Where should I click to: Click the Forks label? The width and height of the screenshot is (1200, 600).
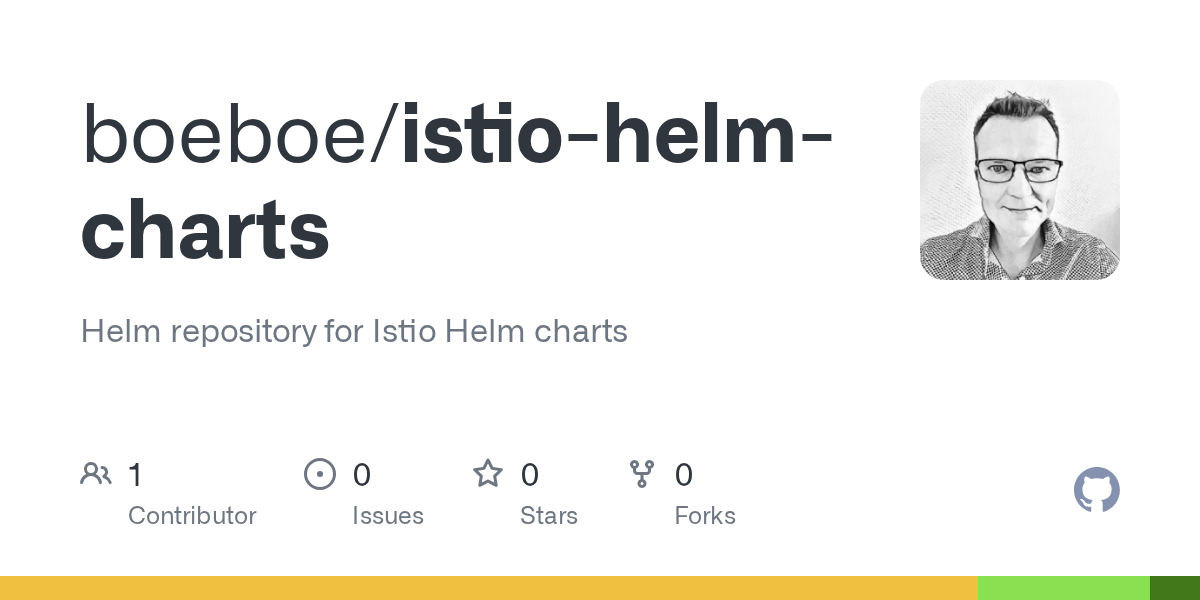click(x=705, y=516)
